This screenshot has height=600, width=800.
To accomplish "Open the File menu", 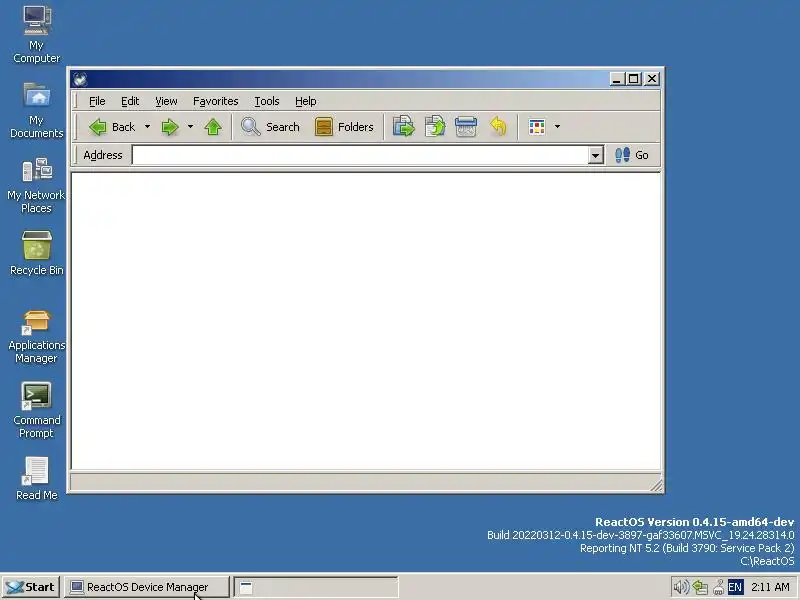I will click(97, 101).
